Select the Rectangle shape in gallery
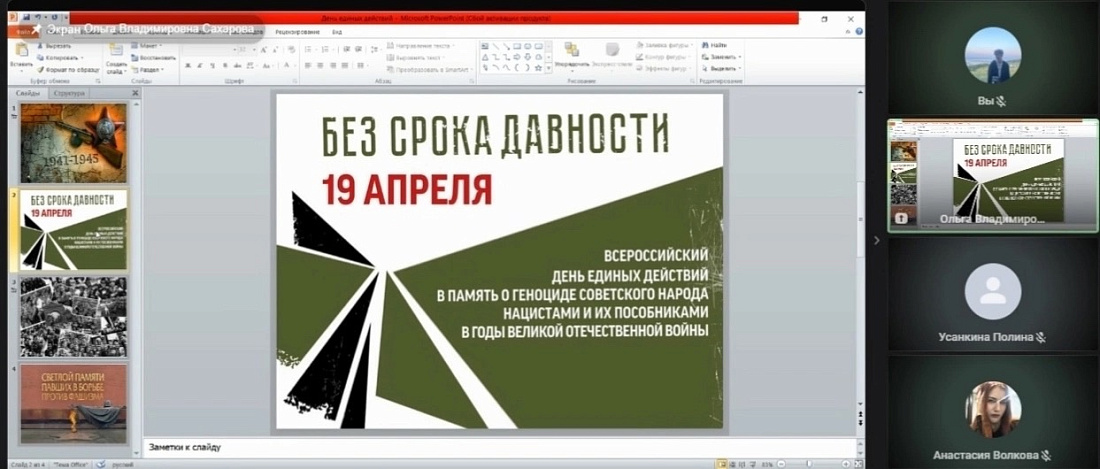This screenshot has height=469, width=1100. tap(517, 46)
